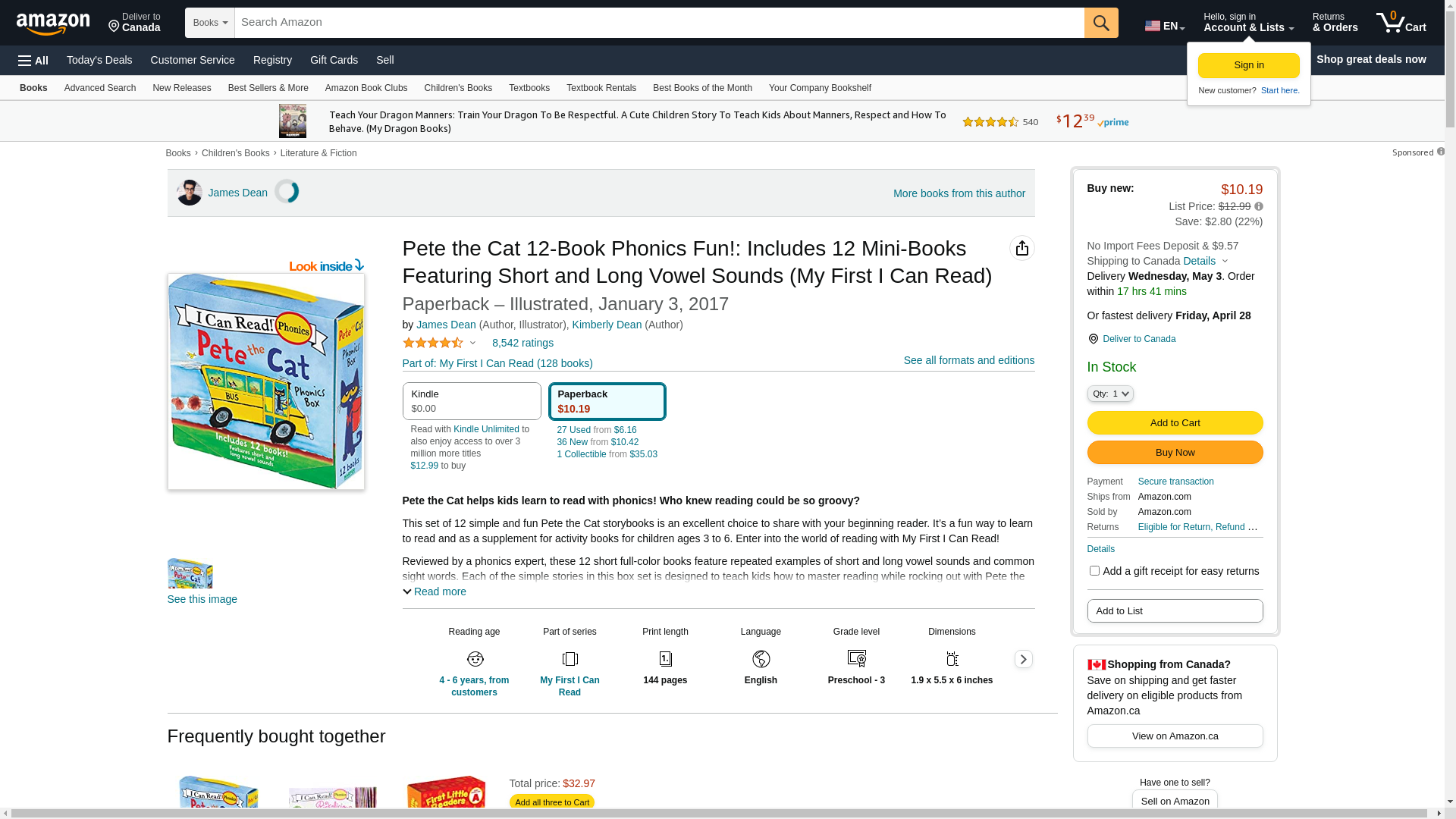Click the book cover thumbnail image

coord(190,573)
